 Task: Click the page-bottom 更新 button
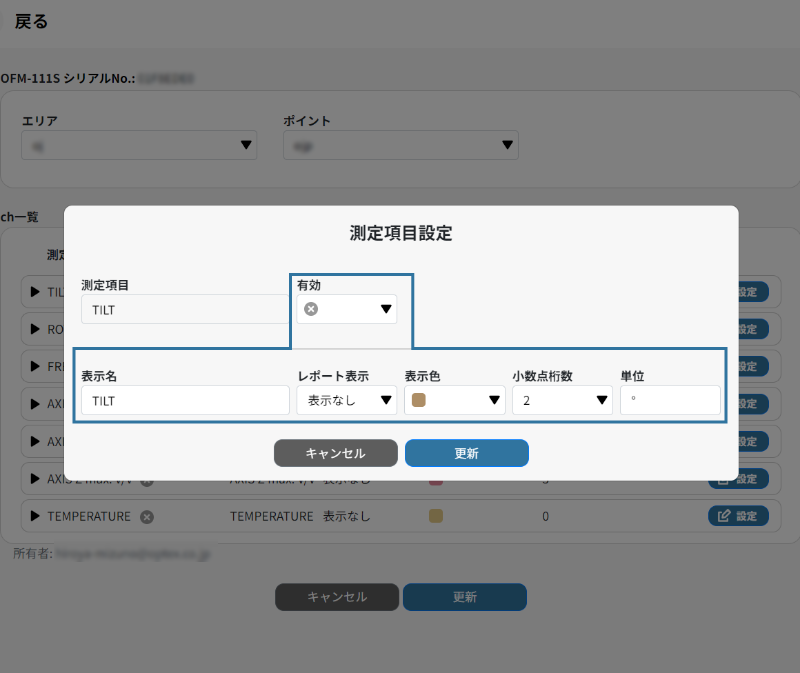pos(465,597)
